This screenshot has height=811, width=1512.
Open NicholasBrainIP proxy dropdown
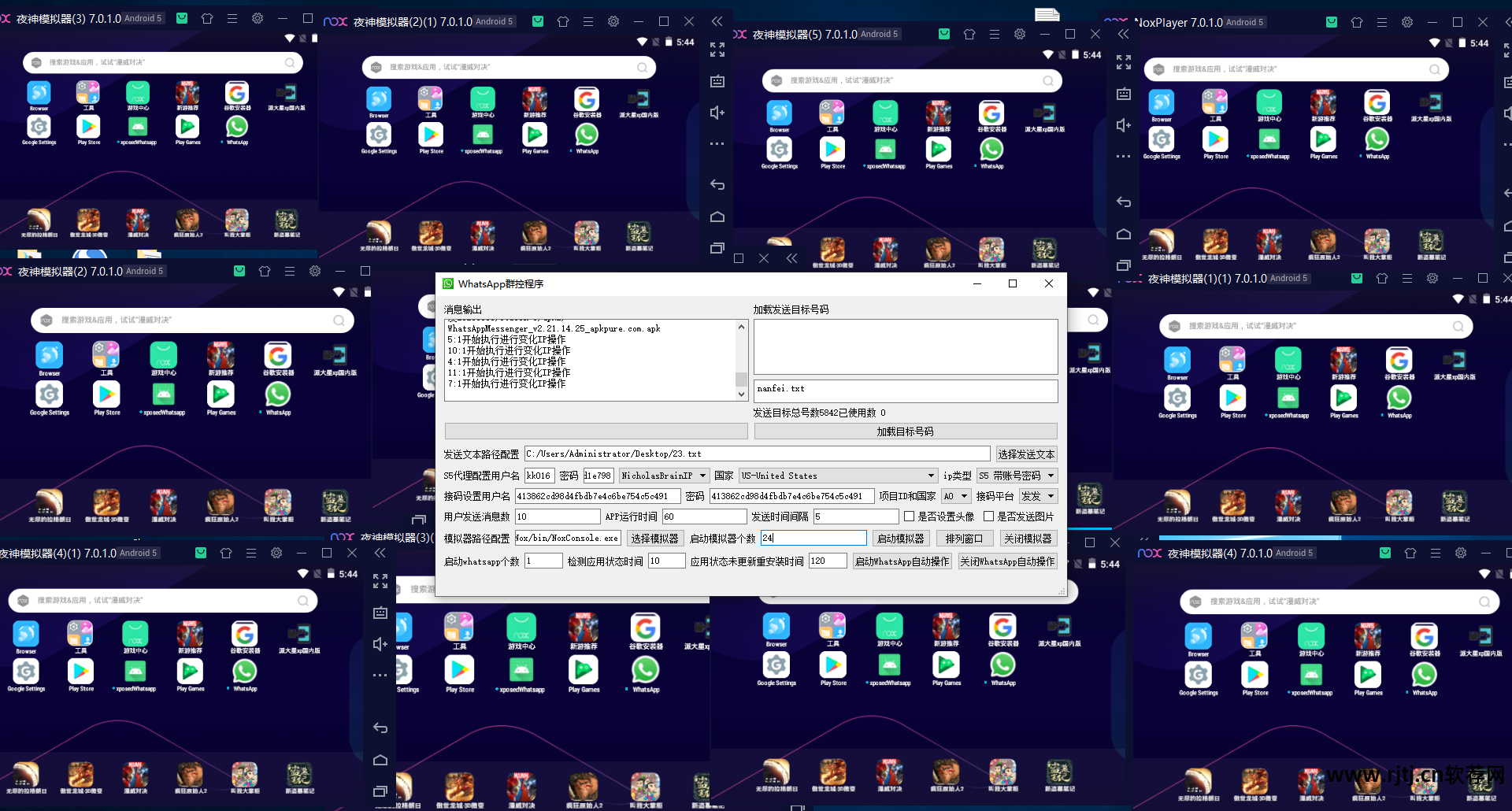(x=663, y=476)
